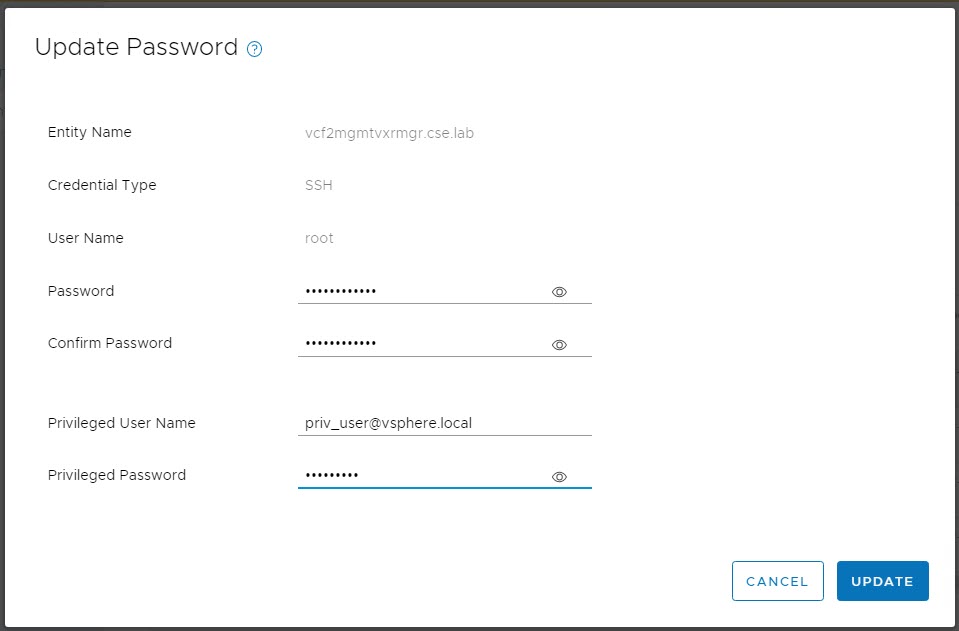The width and height of the screenshot is (959, 631).
Task: Click the Password field label
Action: (x=81, y=291)
